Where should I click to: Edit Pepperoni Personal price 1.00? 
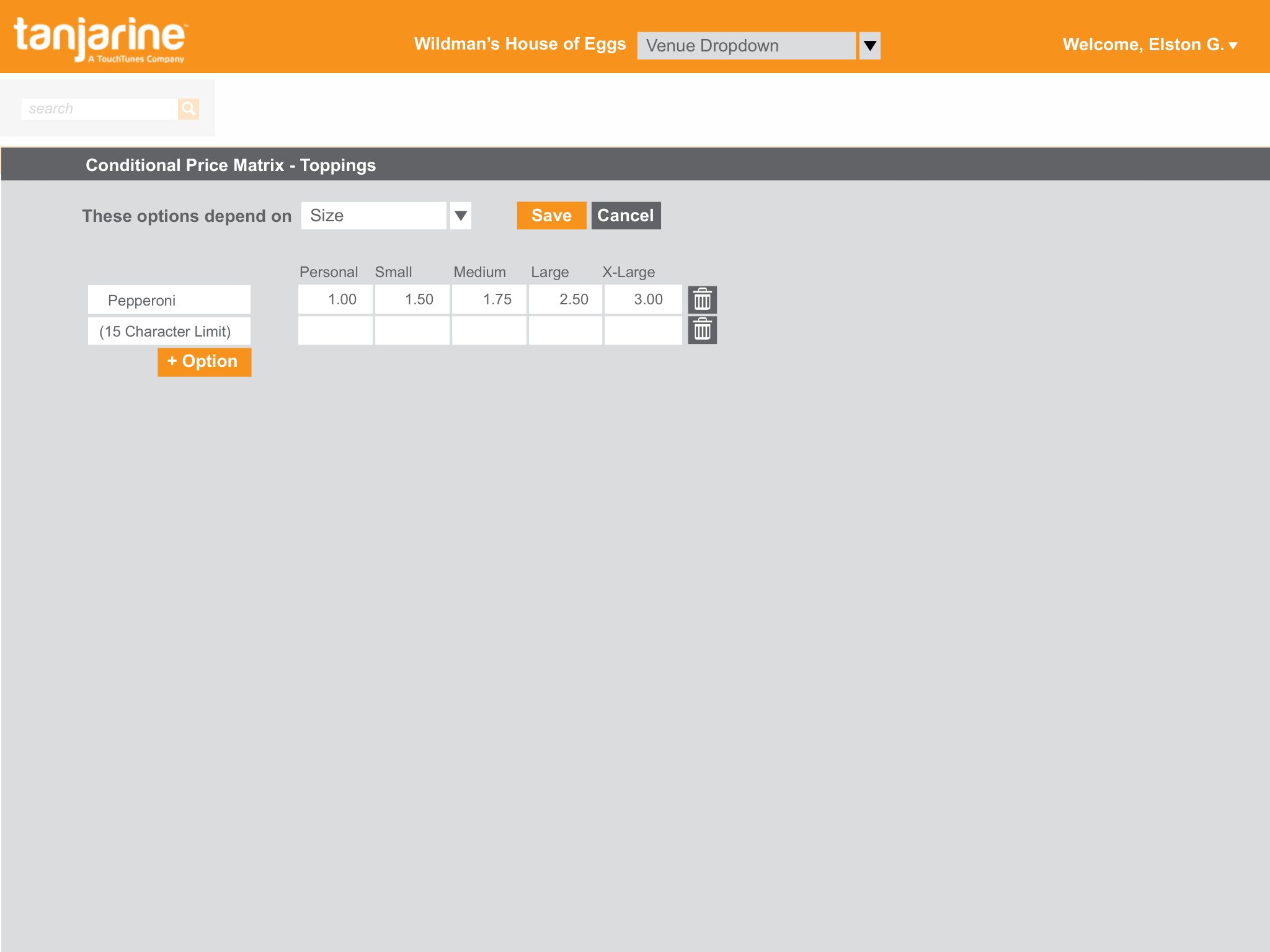335,299
